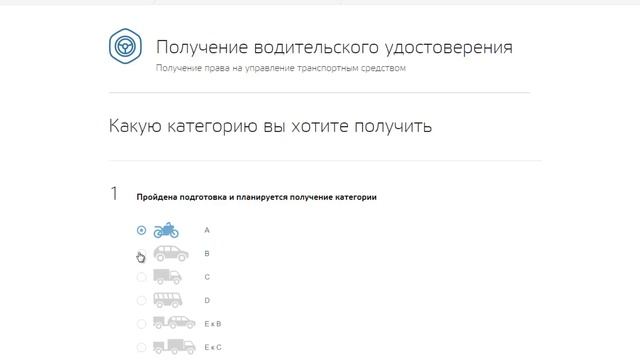This screenshot has height=360, width=640.
Task: Select the category A radio button
Action: [x=141, y=230]
